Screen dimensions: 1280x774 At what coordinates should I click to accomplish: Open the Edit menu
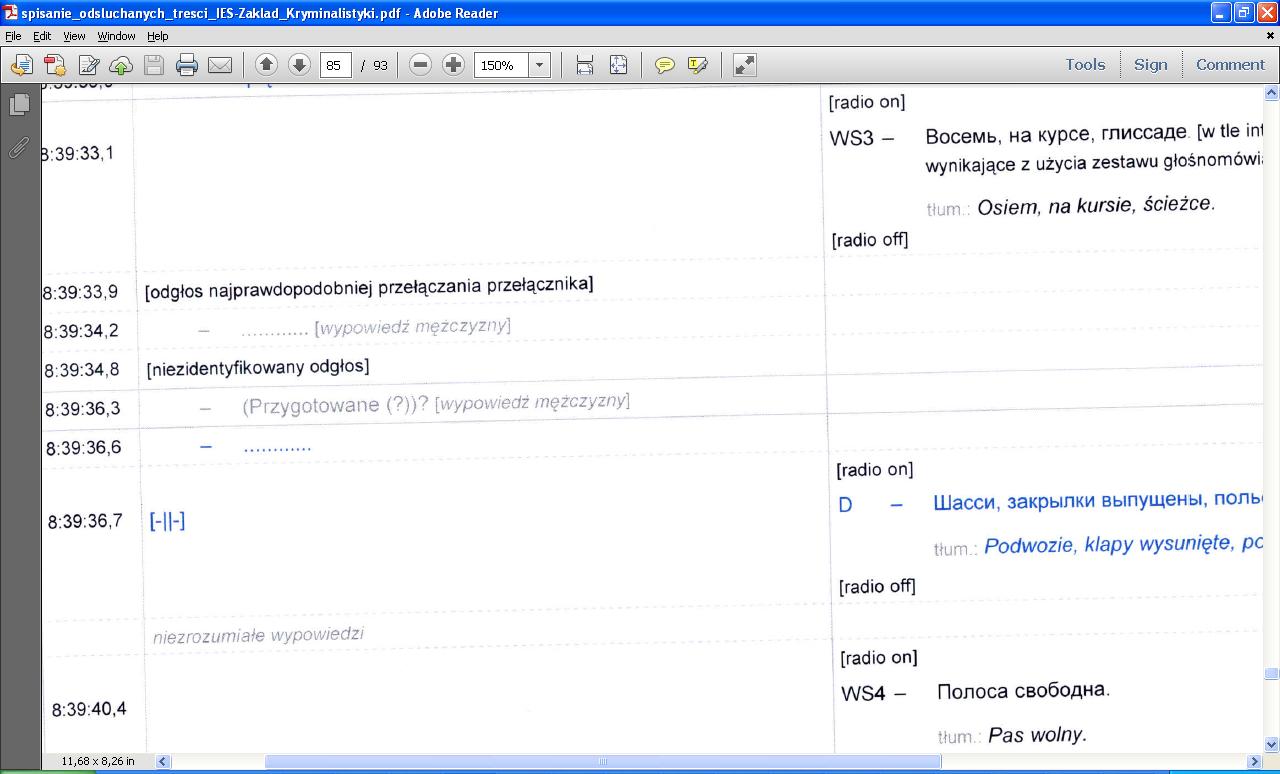tap(42, 36)
